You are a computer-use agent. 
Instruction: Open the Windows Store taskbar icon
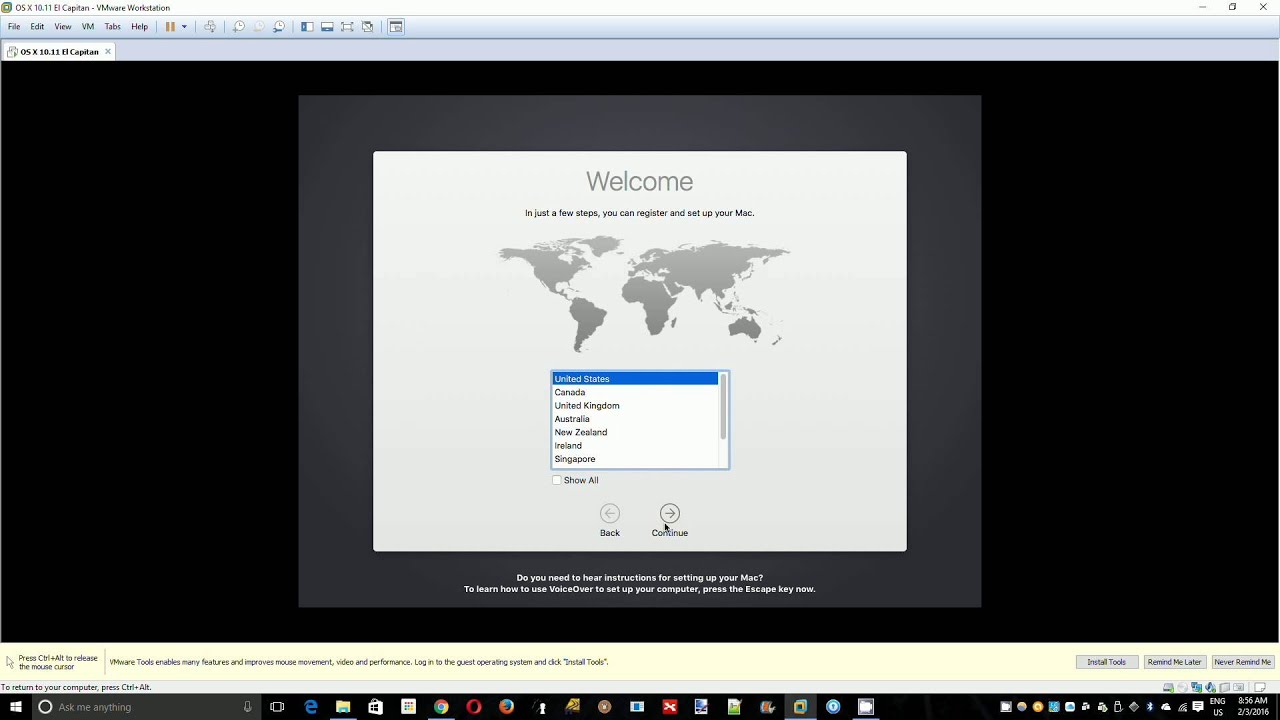[x=375, y=707]
